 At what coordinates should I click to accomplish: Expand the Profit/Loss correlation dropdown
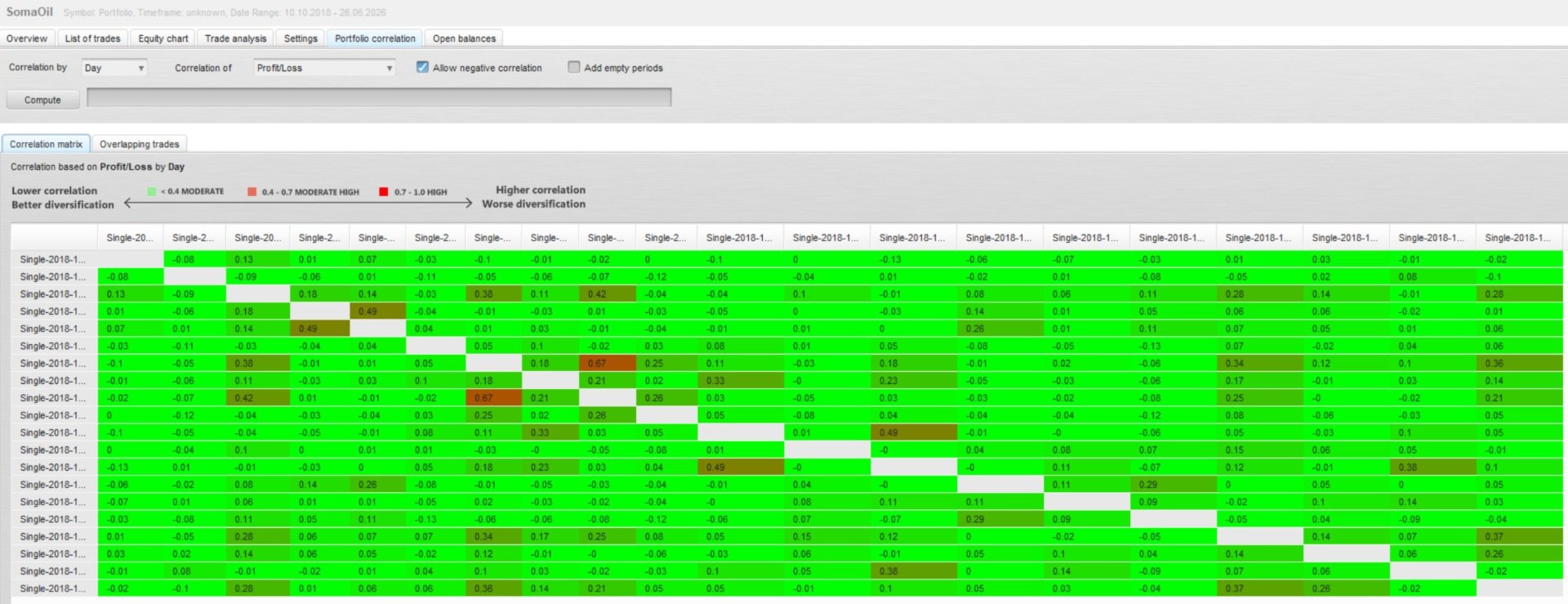pyautogui.click(x=324, y=68)
